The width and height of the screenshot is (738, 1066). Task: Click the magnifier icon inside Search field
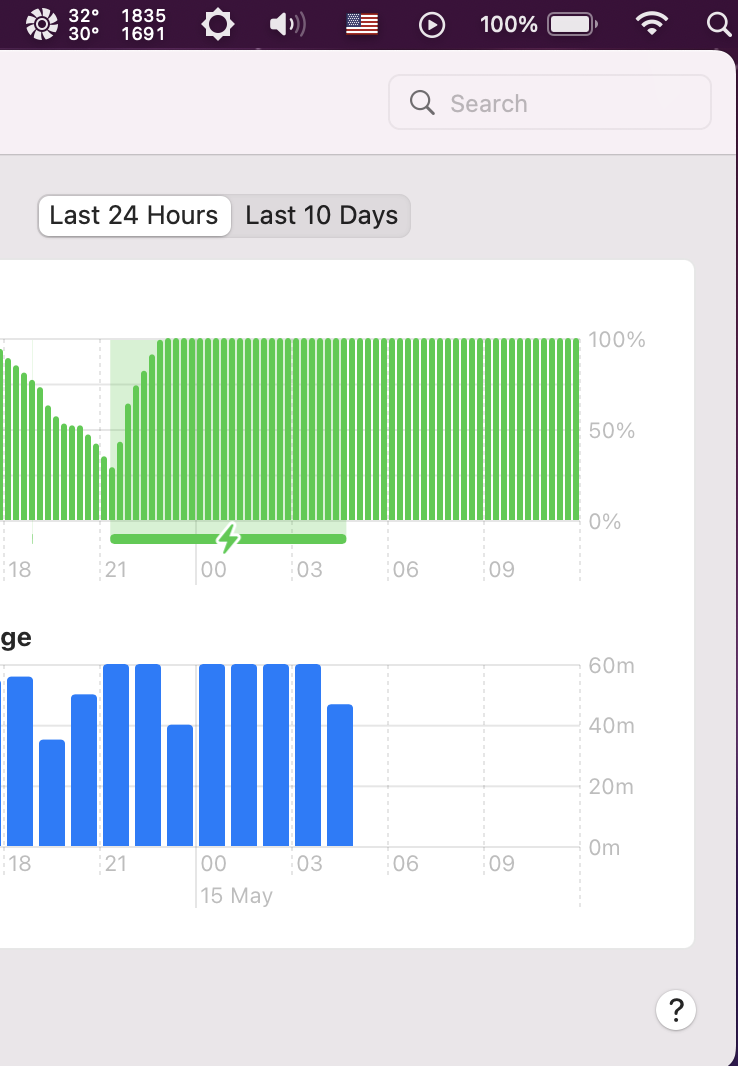pyautogui.click(x=422, y=103)
